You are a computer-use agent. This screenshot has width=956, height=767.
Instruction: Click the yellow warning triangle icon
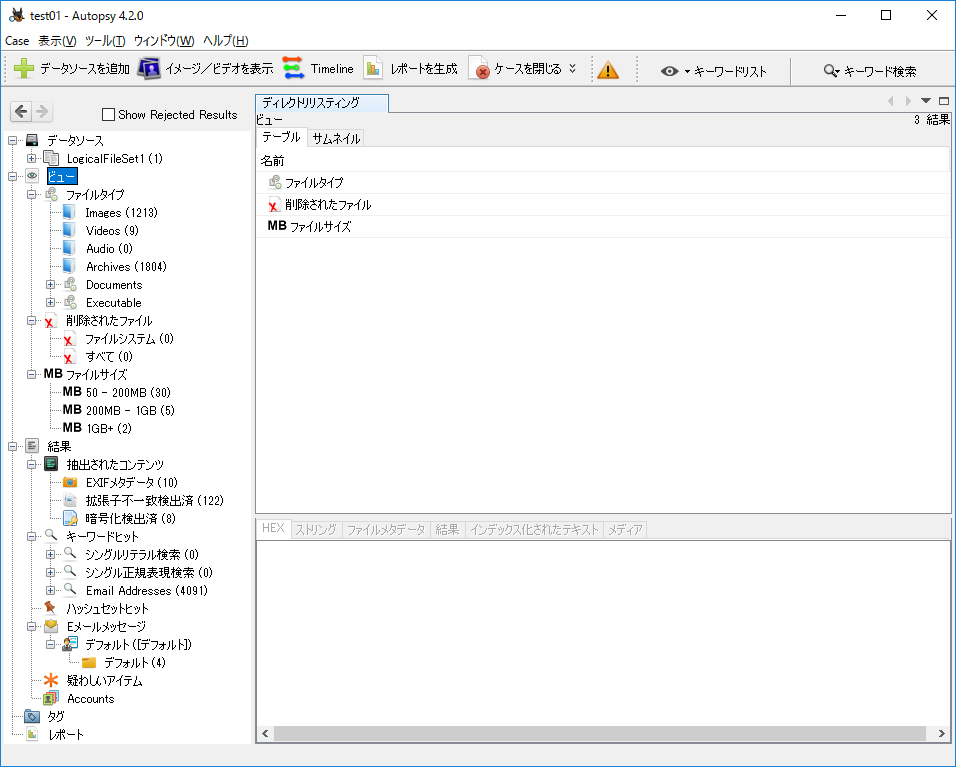608,70
